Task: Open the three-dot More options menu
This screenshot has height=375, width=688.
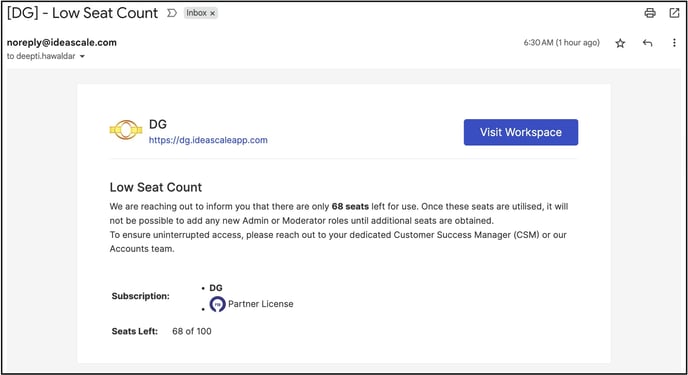Action: tap(674, 43)
